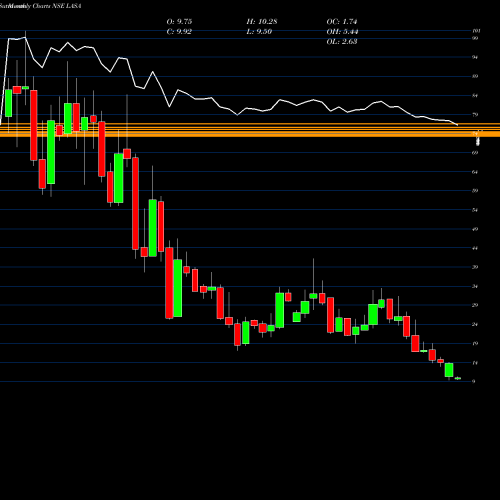Image resolution: width=500 pixels, height=500 pixels.
Task: Click the 14 price axis label
Action: 475,363
